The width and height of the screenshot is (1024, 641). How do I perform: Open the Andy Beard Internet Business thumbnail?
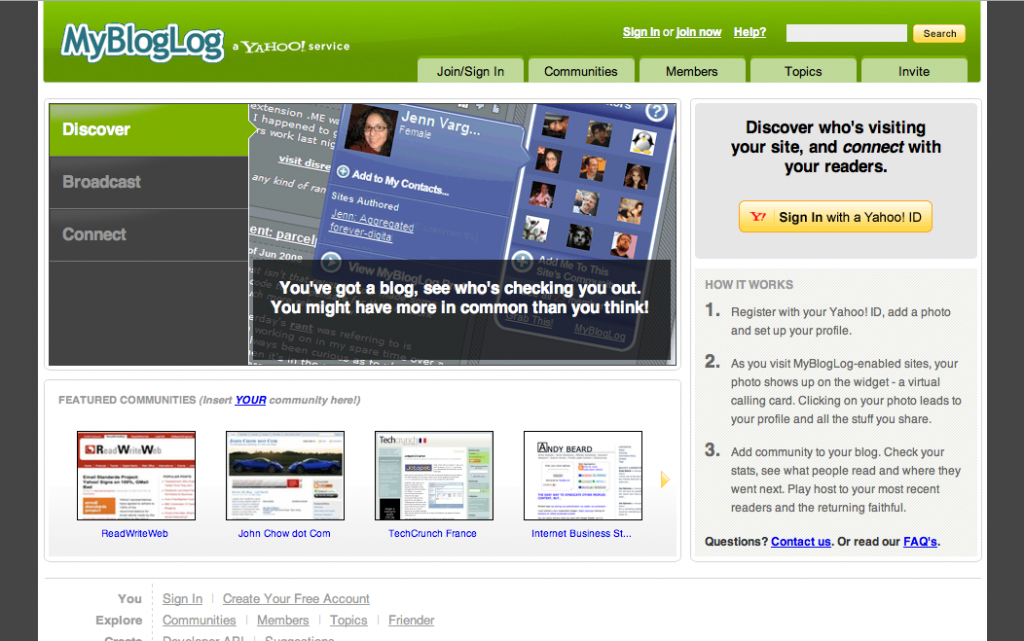[583, 476]
